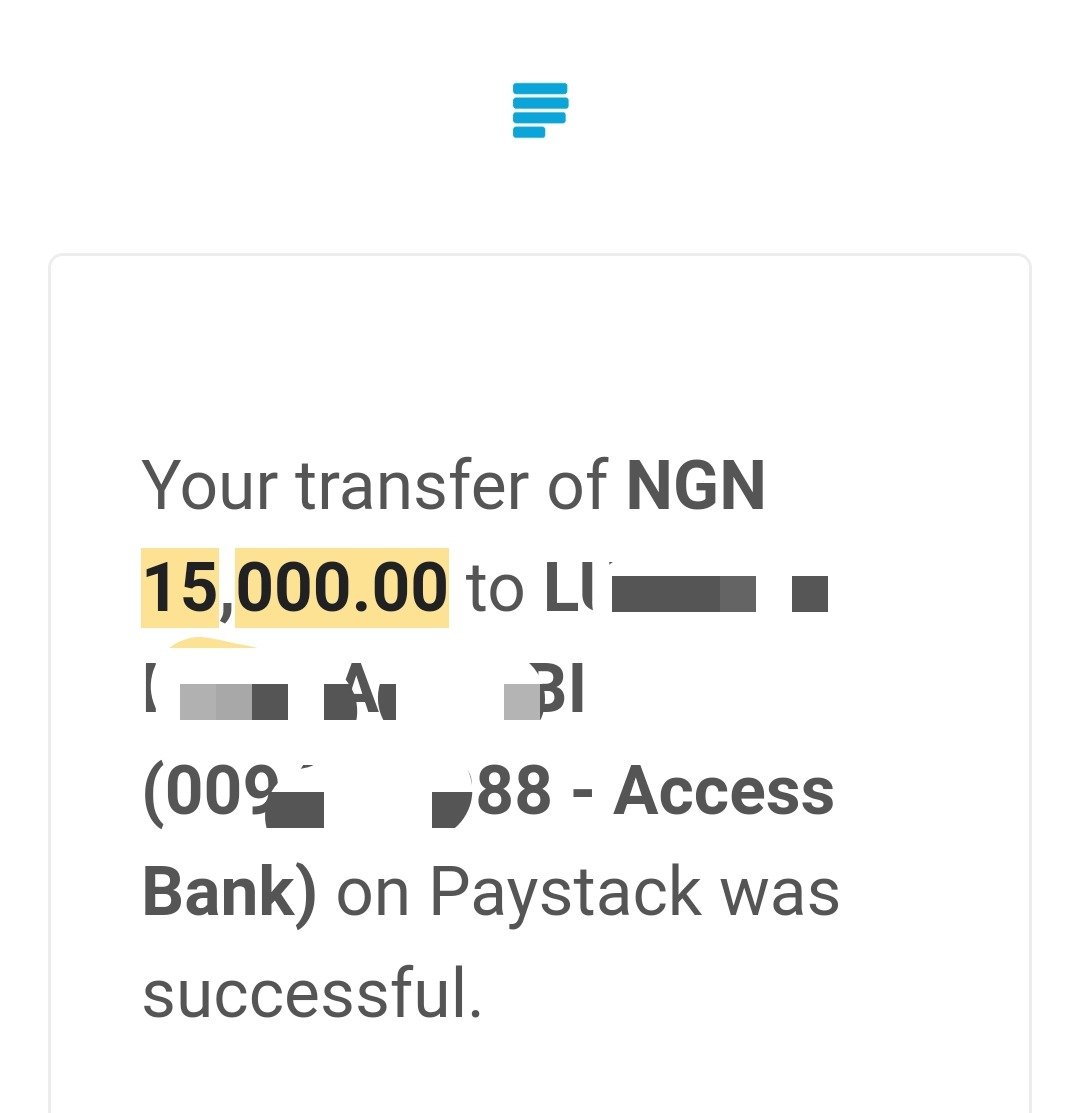Click the bold word Access
This screenshot has height=1113, width=1080.
tap(723, 790)
